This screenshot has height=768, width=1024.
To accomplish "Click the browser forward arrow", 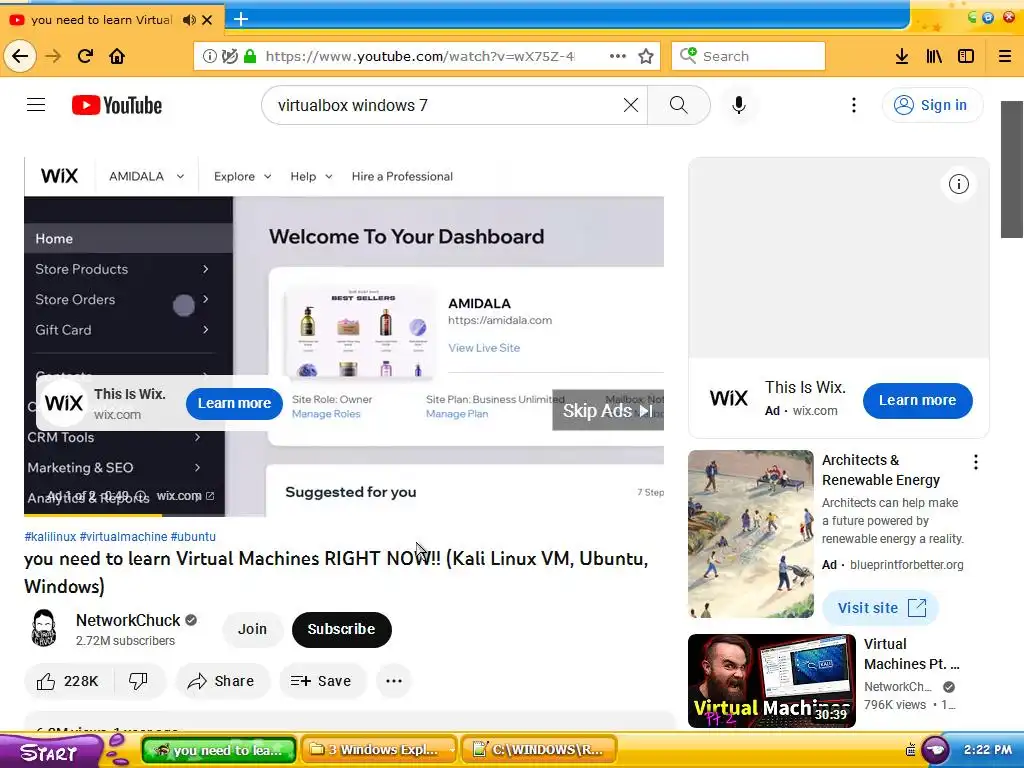I will click(53, 56).
